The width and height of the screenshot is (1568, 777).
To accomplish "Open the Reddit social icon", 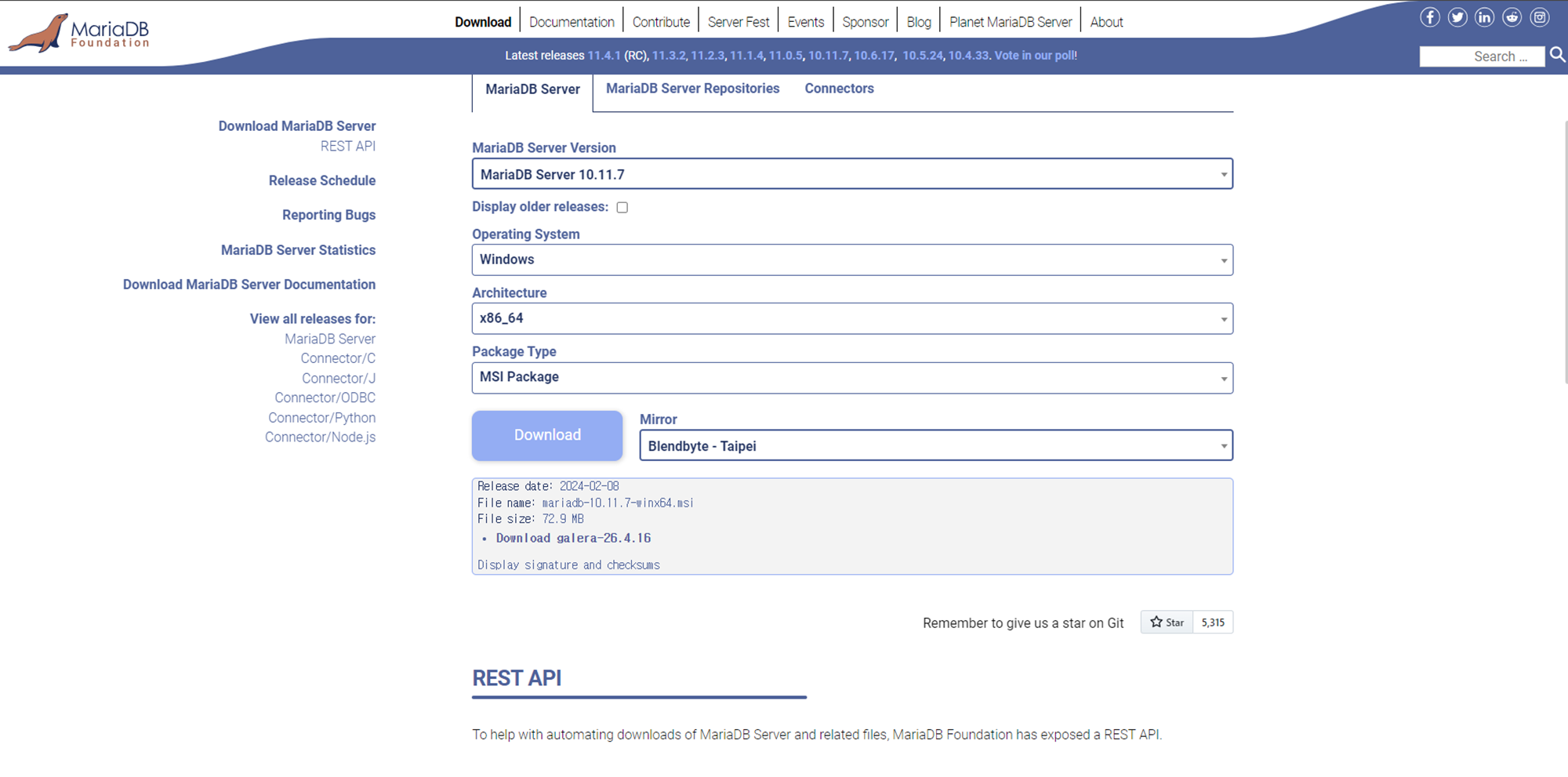I will (1512, 17).
